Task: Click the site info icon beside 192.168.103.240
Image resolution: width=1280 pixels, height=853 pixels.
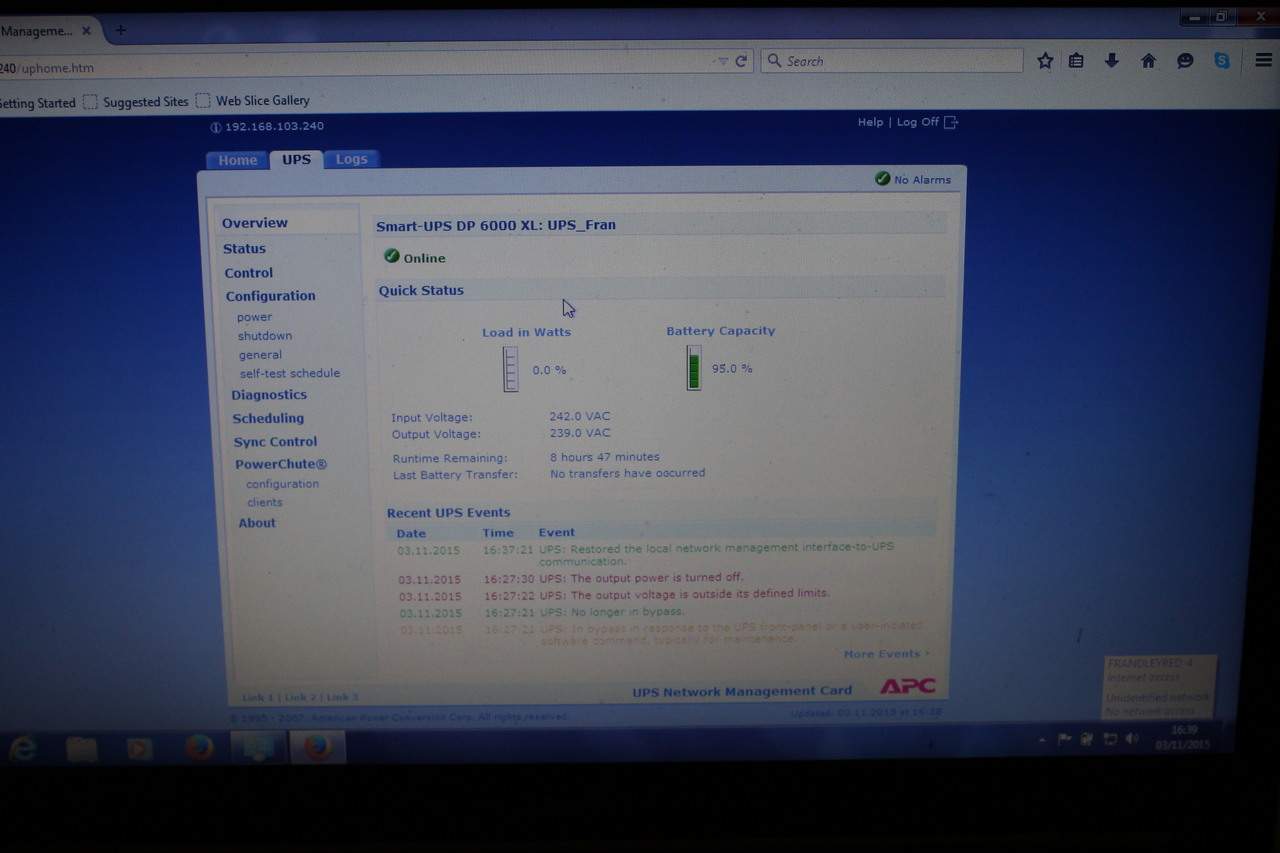Action: (x=216, y=127)
